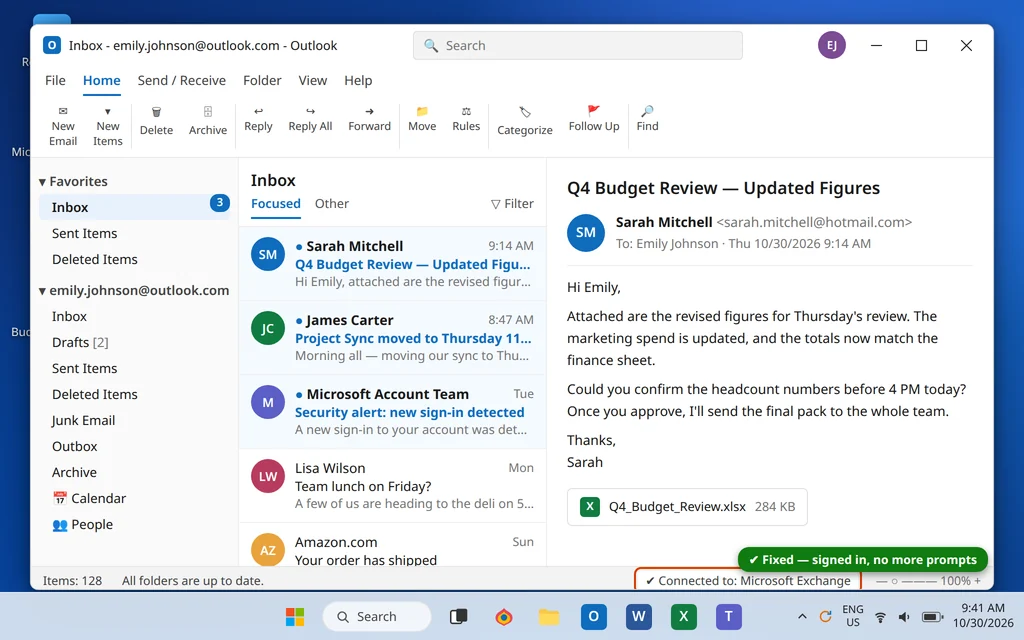Image resolution: width=1024 pixels, height=640 pixels.
Task: Switch to the View tab
Action: [312, 80]
